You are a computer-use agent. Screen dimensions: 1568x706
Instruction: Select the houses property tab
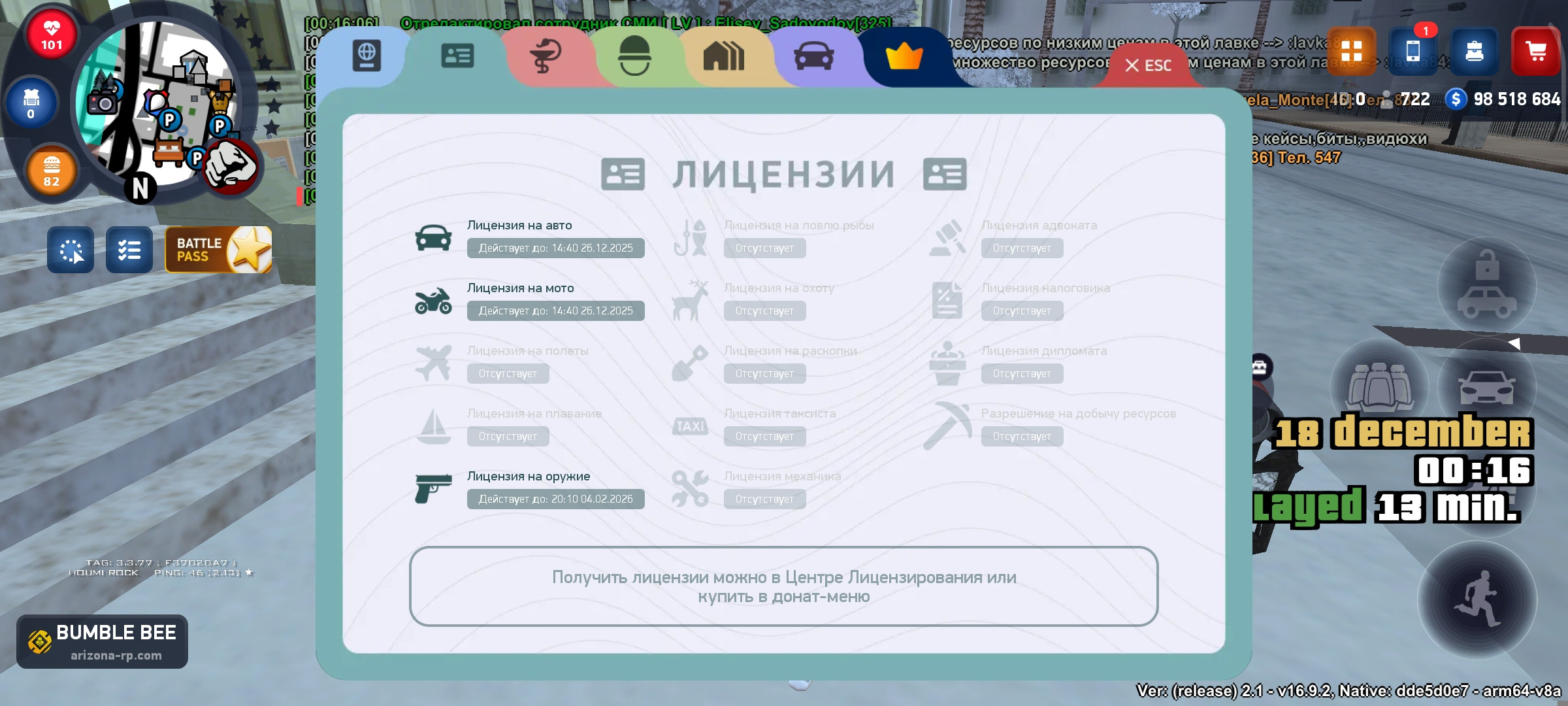723,56
